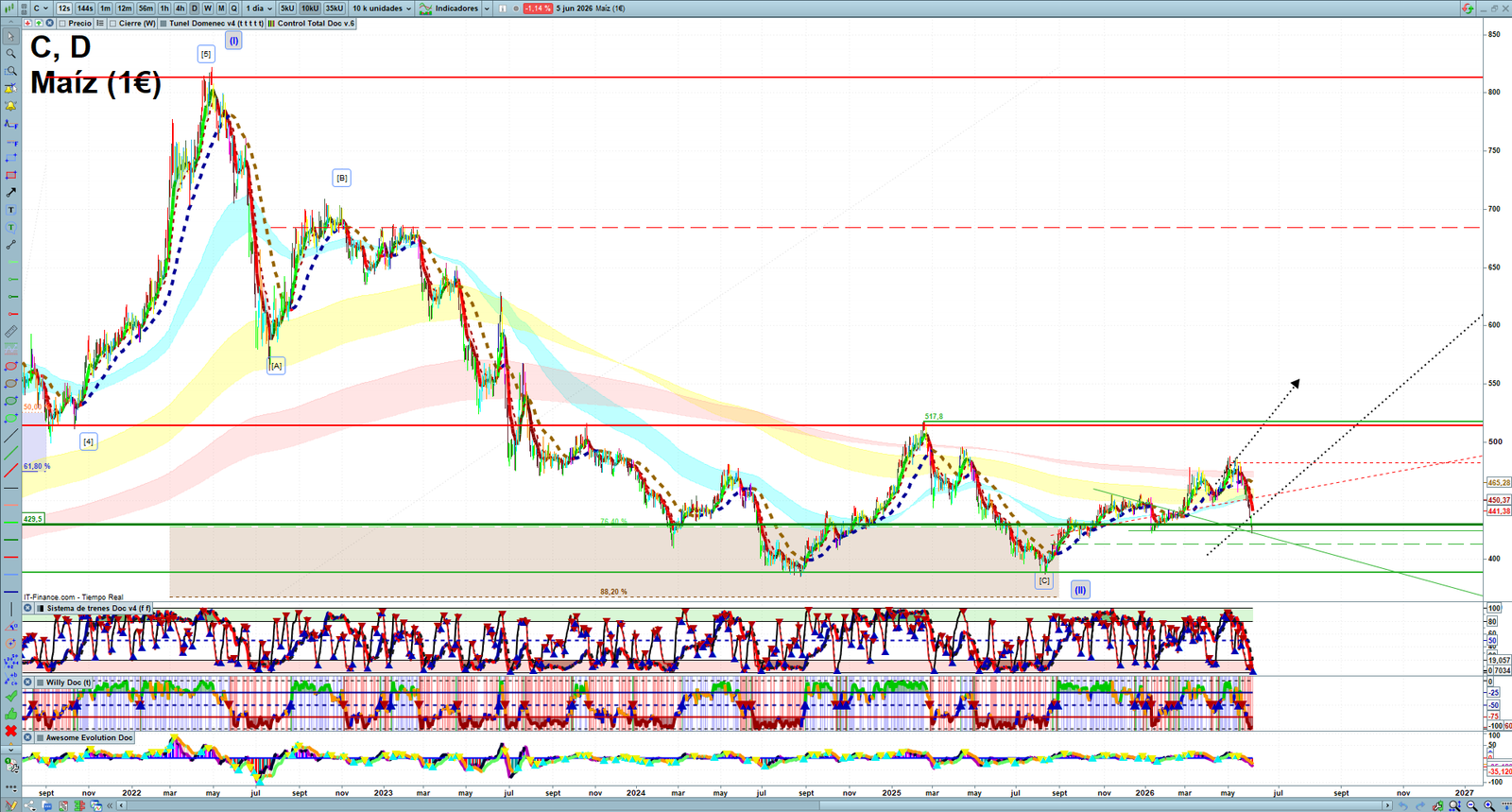
Task: Pick the green thumbs-up icon tool
Action: click(x=10, y=714)
